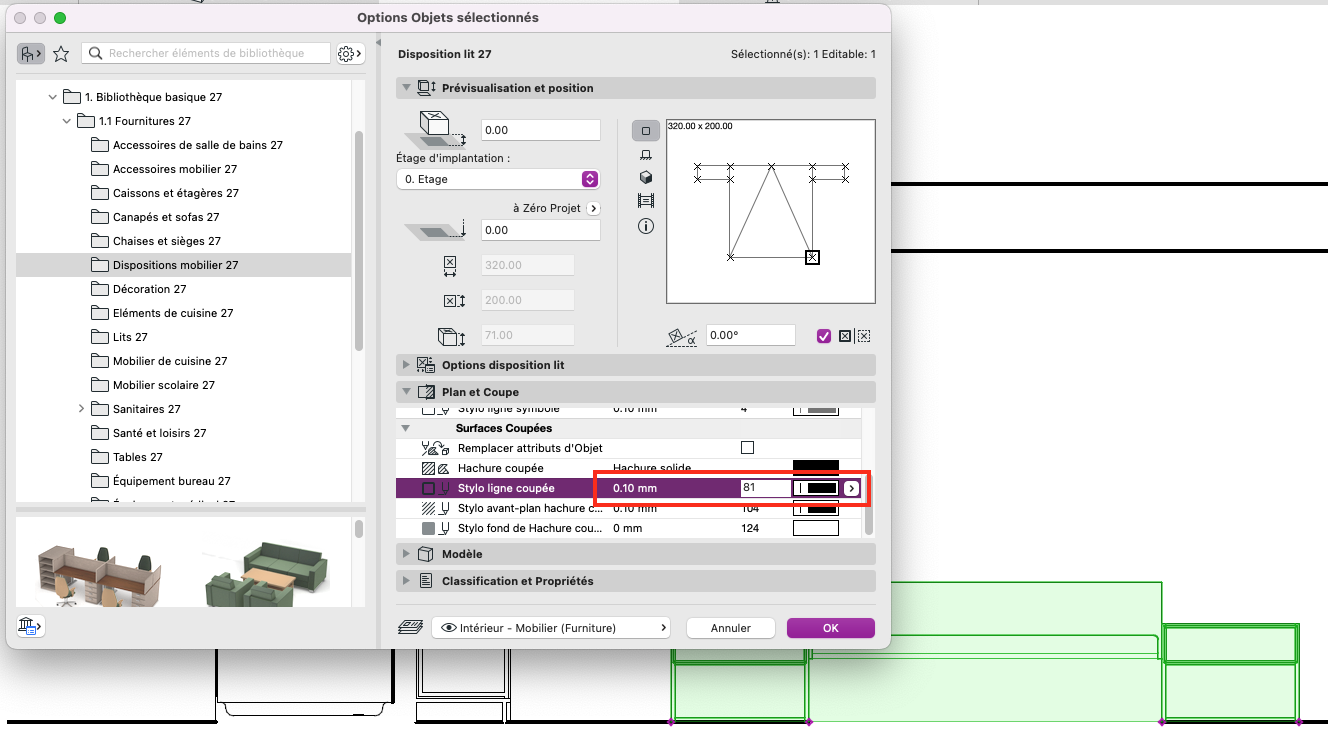Image resolution: width=1328 pixels, height=753 pixels.
Task: Expand the Sanitaires 27 folder
Action: pyautogui.click(x=81, y=409)
